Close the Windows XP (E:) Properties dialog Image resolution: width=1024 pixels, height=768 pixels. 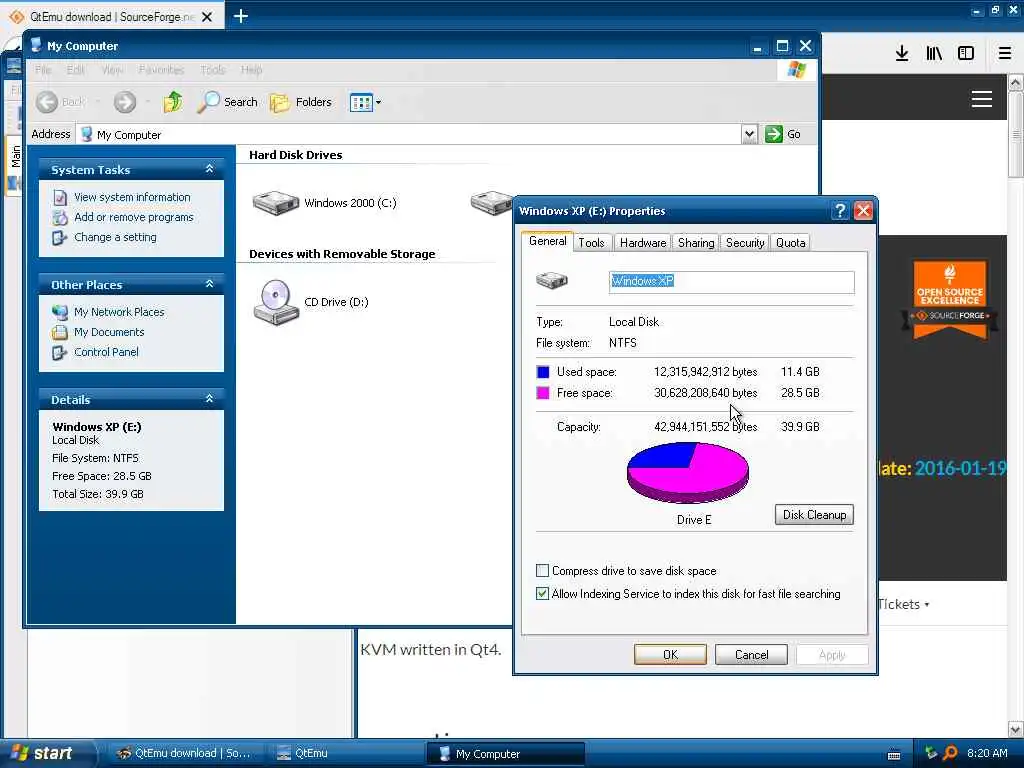[863, 211]
